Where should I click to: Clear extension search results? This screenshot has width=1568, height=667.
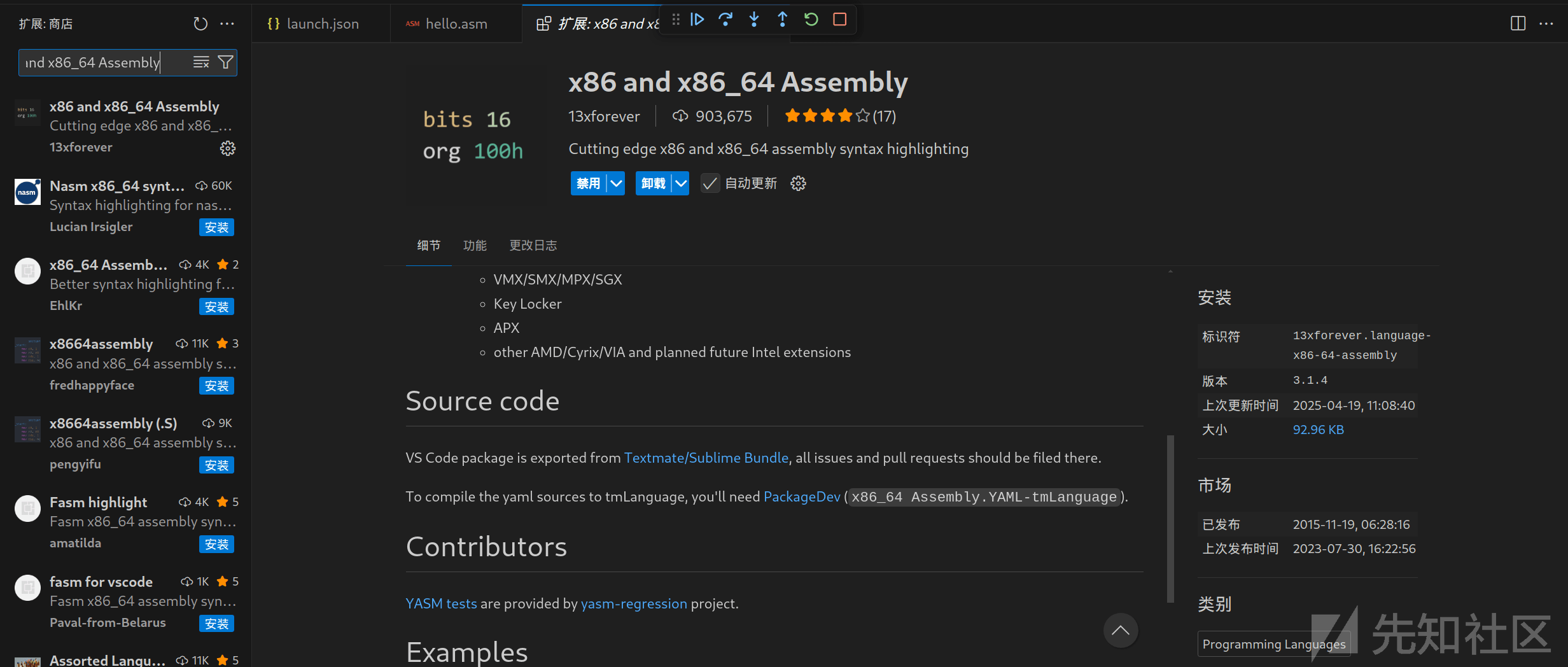201,62
